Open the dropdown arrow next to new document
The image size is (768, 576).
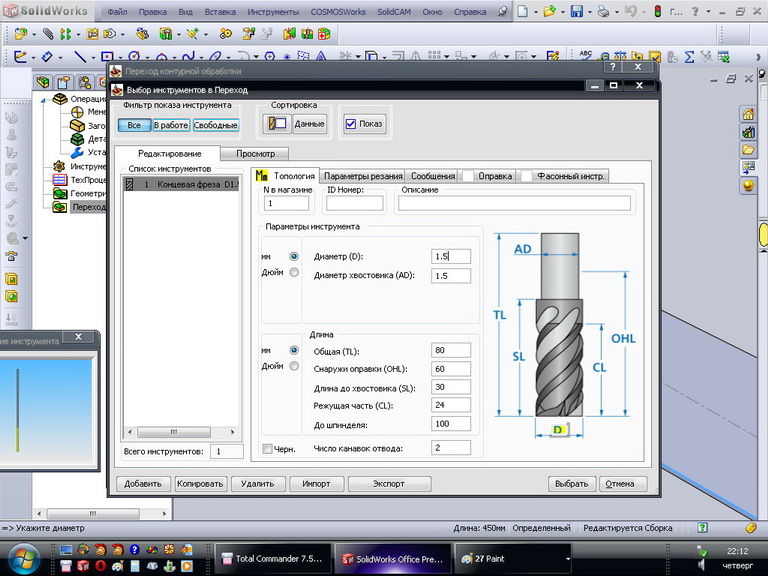point(535,12)
